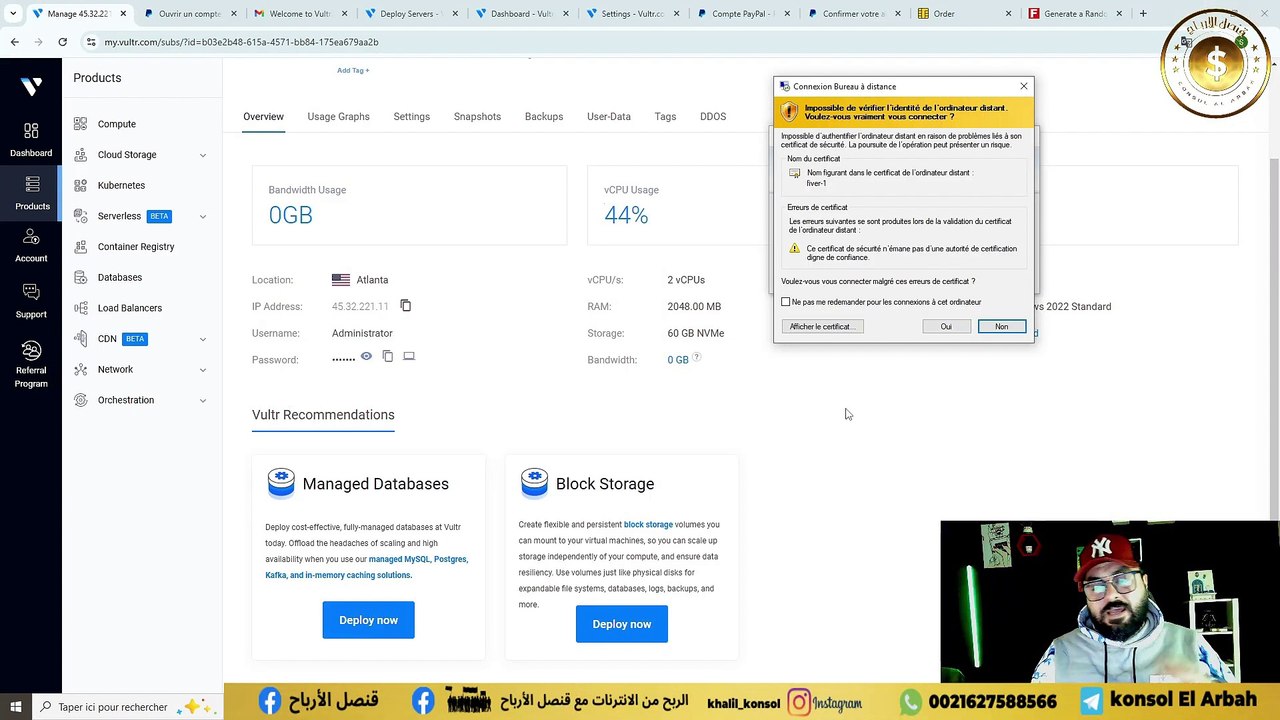Image resolution: width=1280 pixels, height=720 pixels.
Task: Open the DDOS tab
Action: [713, 117]
